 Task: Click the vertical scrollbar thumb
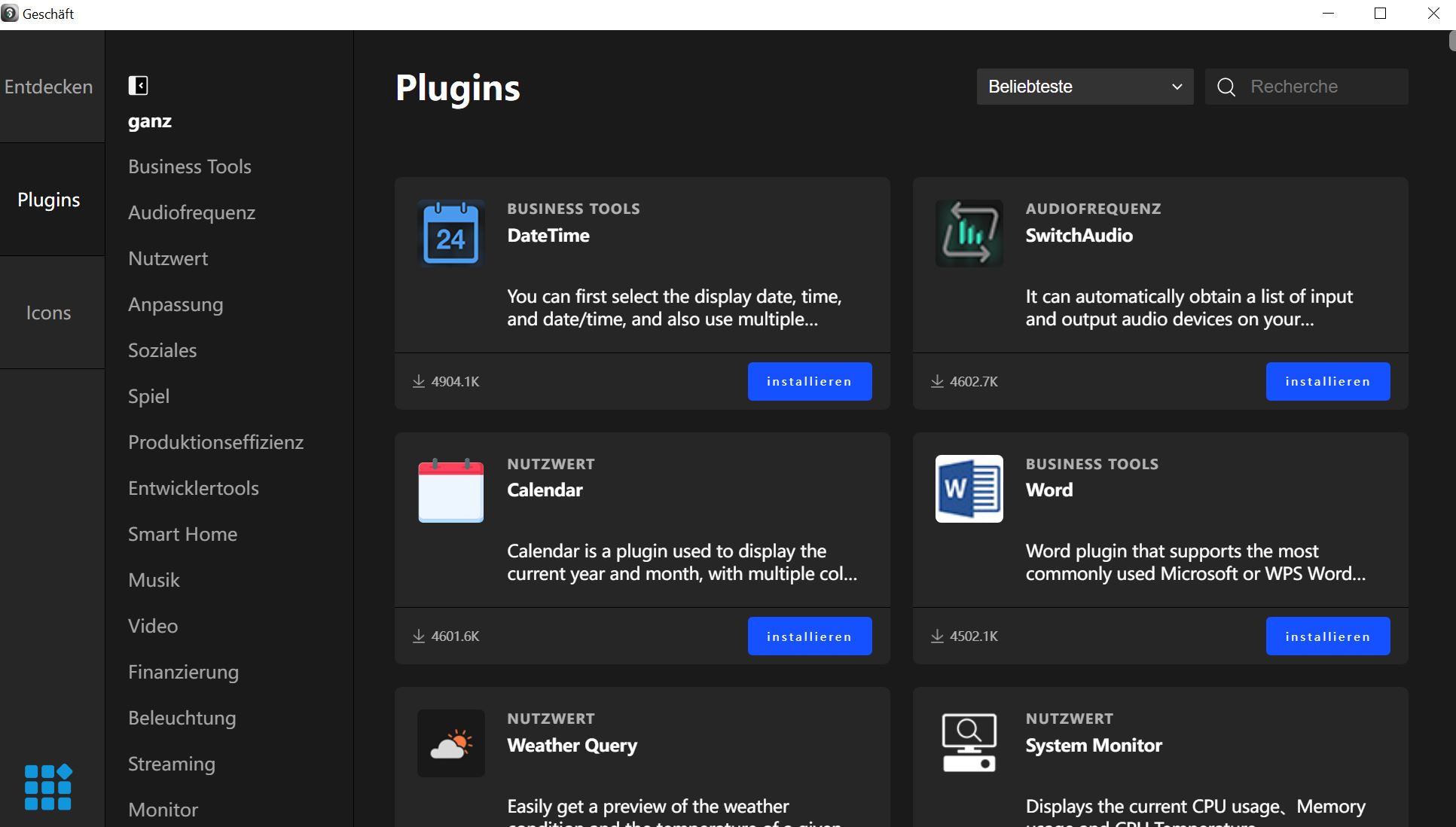pos(1451,41)
